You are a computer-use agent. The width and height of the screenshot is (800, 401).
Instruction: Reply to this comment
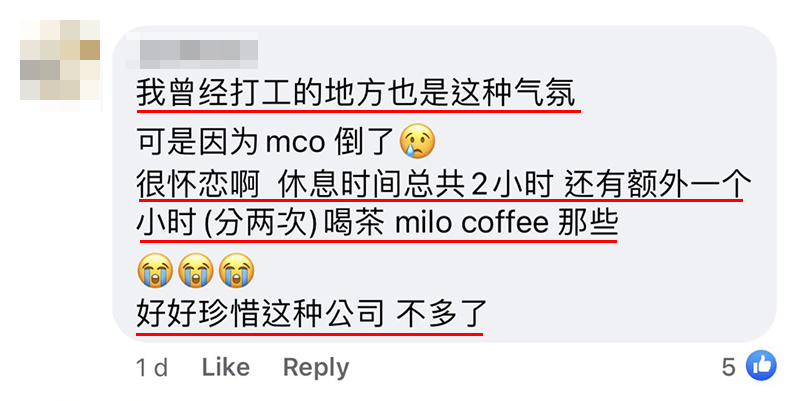click(x=316, y=368)
